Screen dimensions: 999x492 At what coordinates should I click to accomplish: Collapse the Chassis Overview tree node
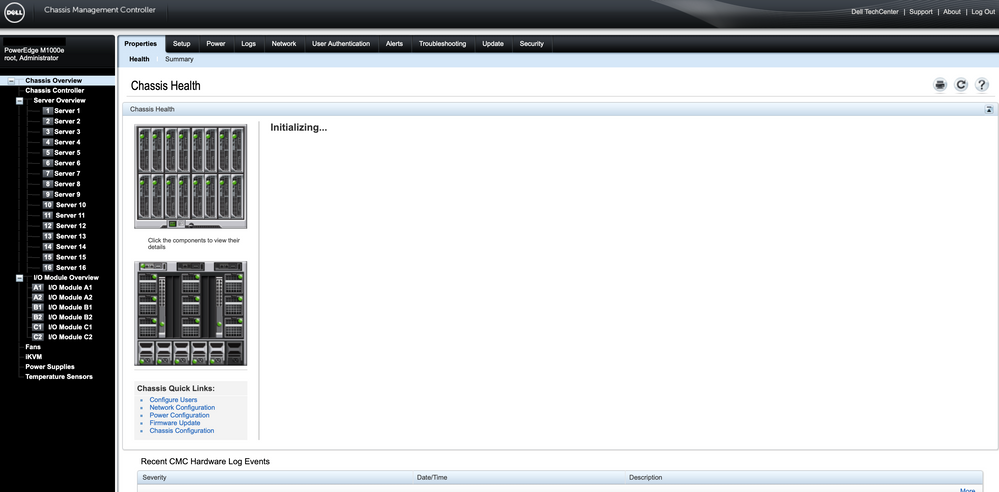point(11,81)
